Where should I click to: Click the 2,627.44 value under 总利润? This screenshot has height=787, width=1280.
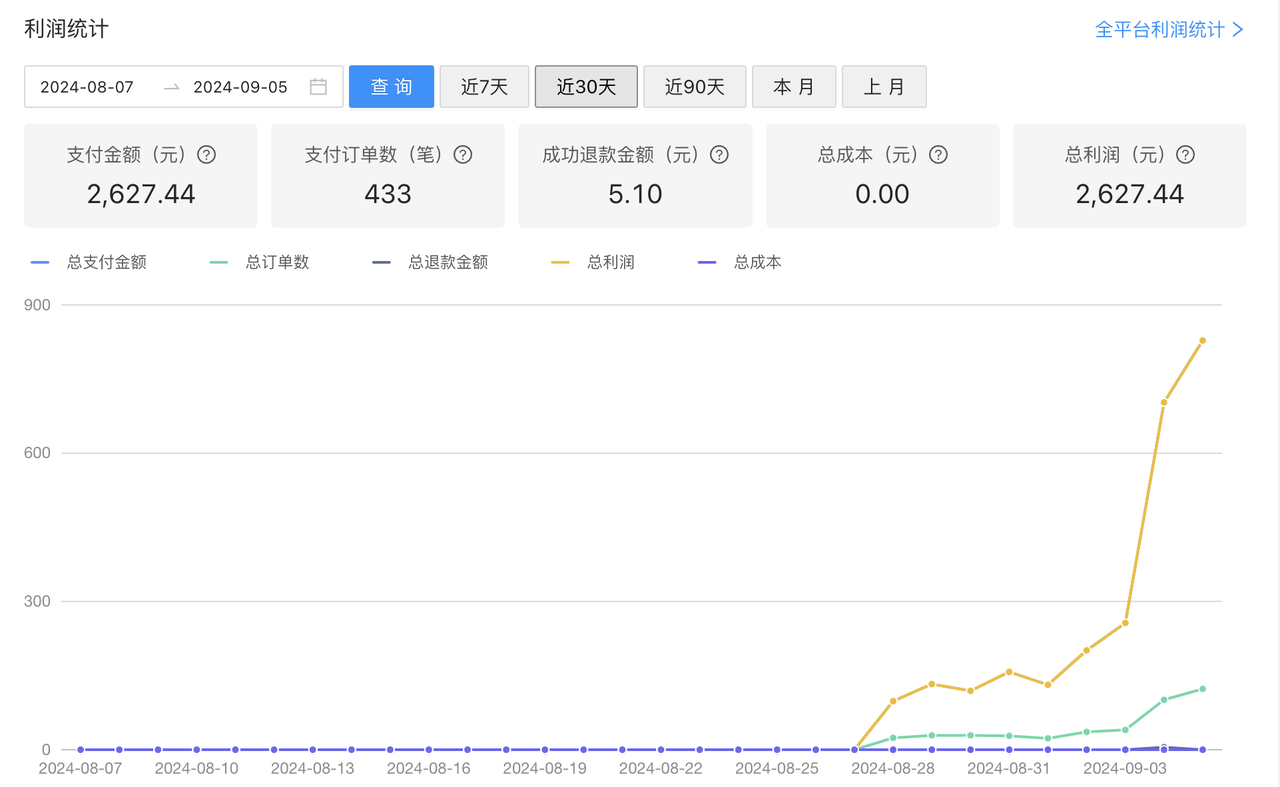point(1130,194)
